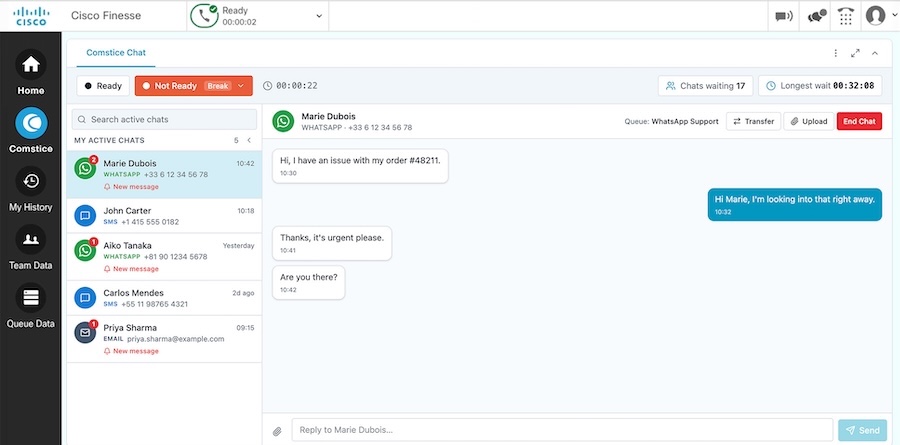Open the voice Ready state dropdown

pos(319,16)
